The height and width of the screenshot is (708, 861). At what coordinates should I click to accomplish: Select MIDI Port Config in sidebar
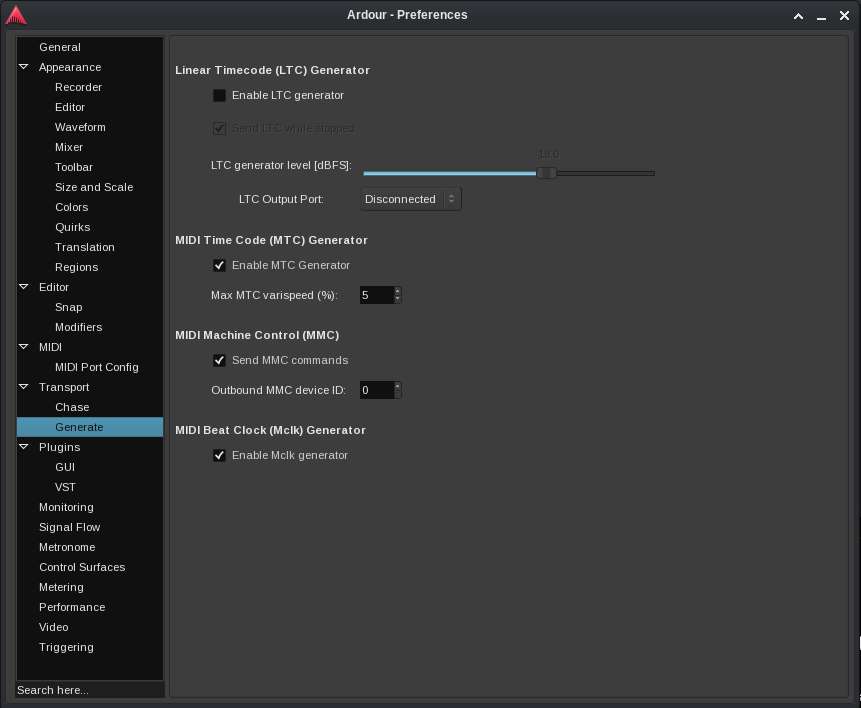pos(96,367)
